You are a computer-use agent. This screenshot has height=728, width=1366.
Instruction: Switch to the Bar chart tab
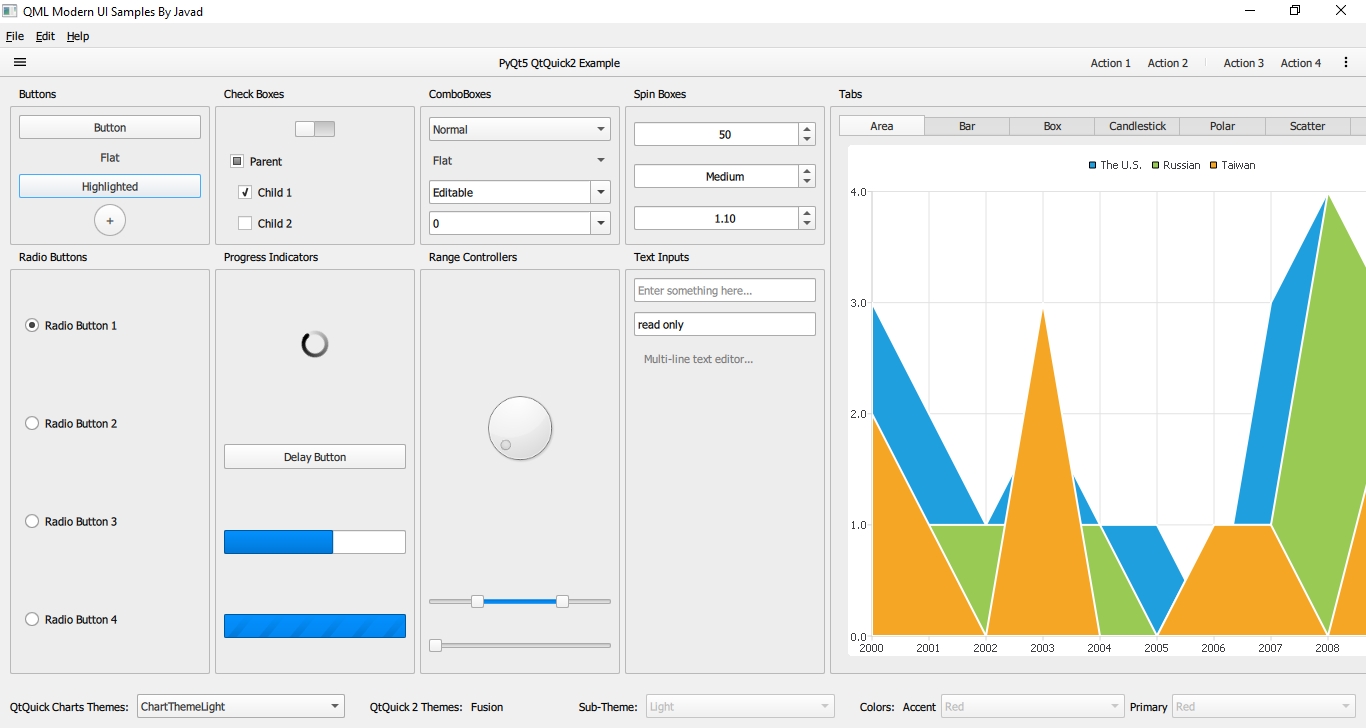tap(967, 126)
